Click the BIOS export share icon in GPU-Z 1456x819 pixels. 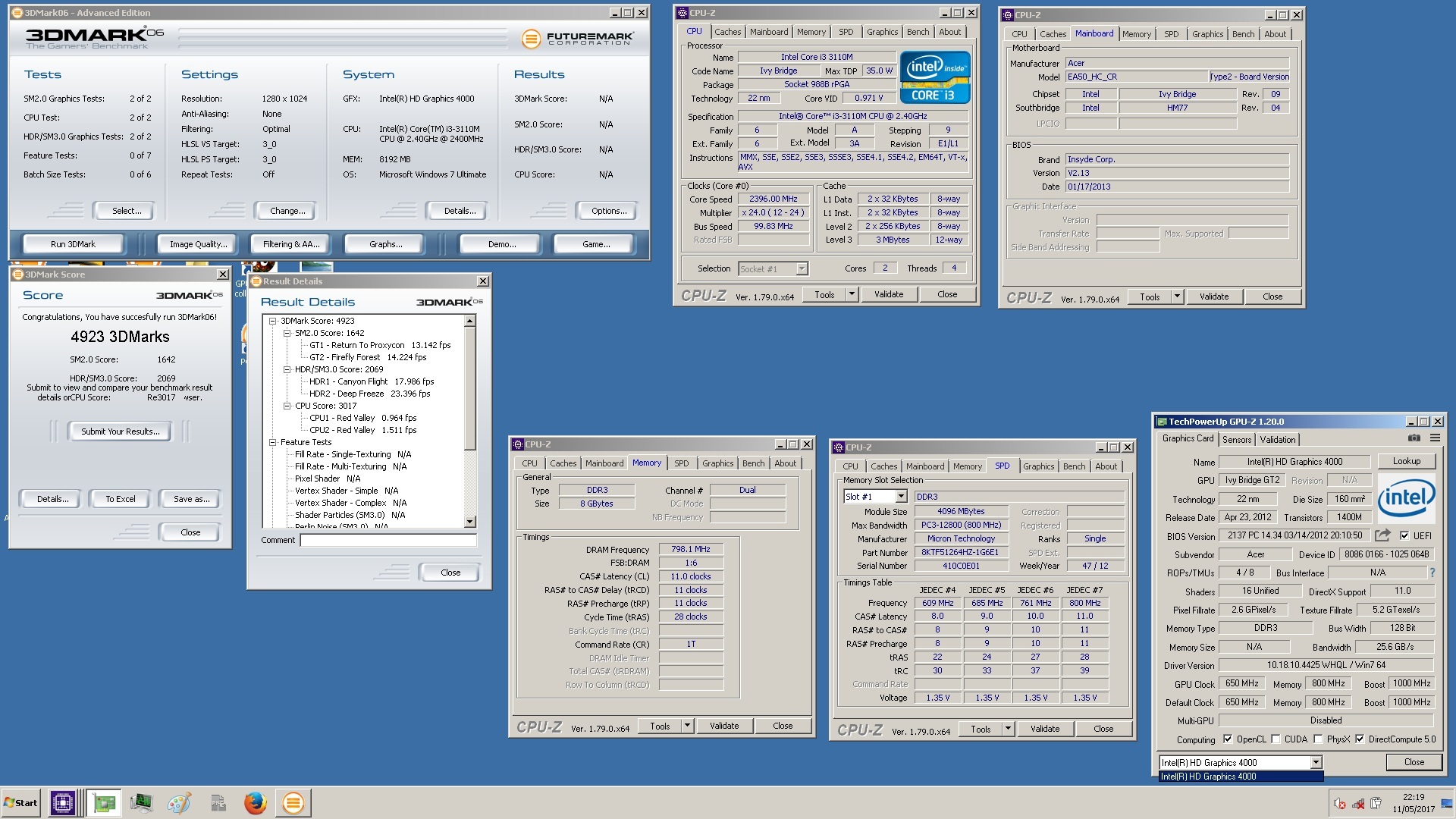point(1382,535)
